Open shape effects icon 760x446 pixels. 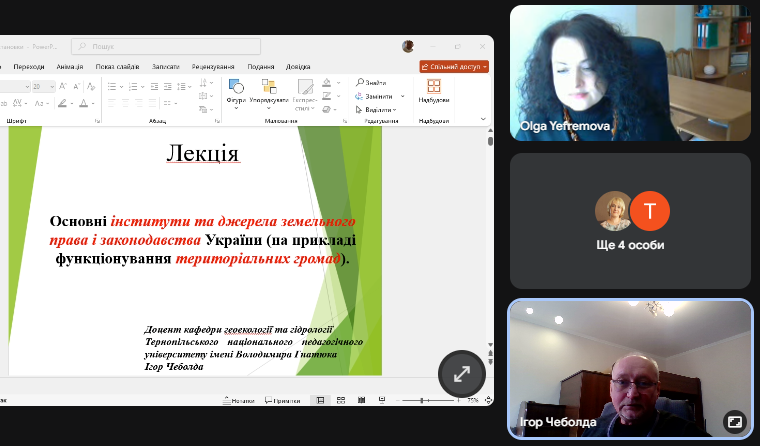point(327,109)
